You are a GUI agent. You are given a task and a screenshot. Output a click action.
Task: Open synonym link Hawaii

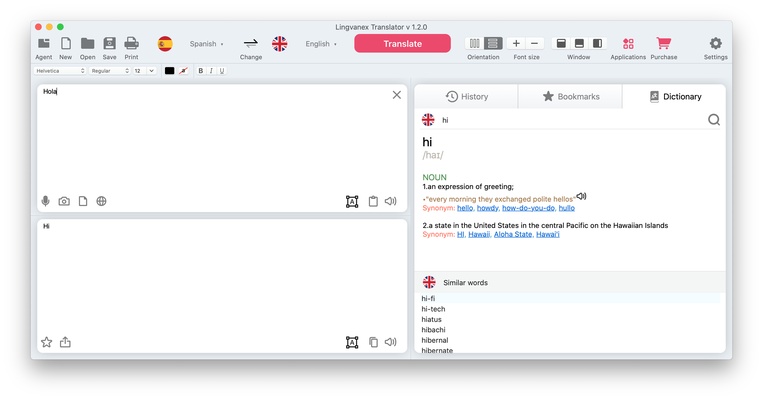point(479,234)
